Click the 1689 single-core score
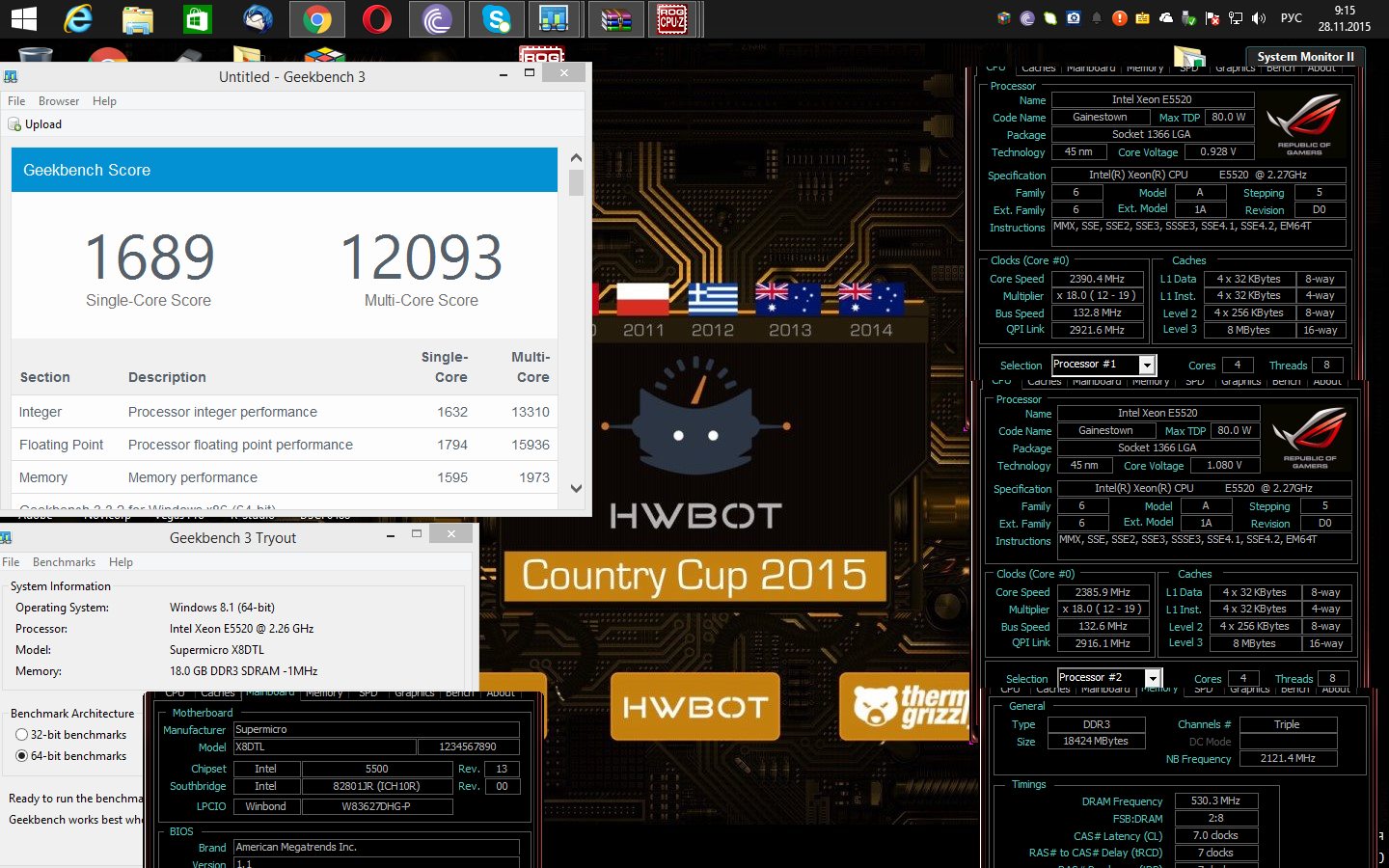 click(150, 258)
